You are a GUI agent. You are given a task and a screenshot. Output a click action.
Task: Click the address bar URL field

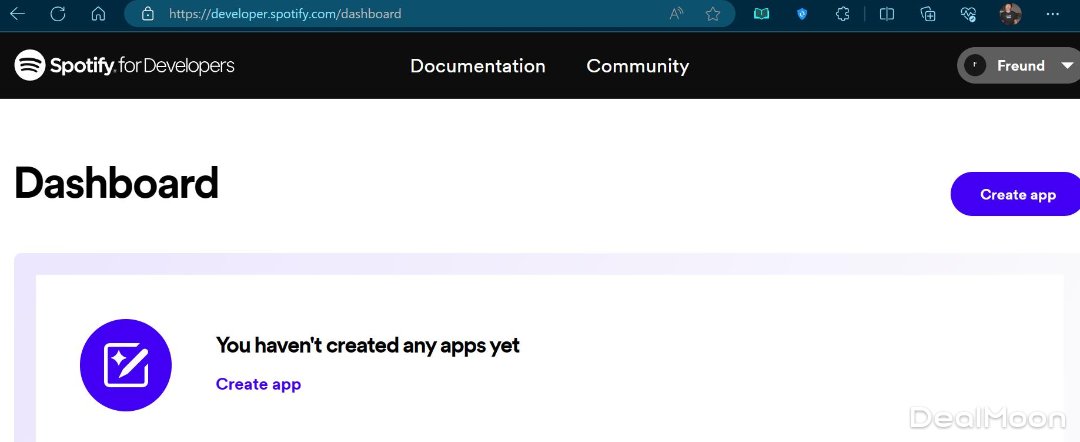point(400,14)
